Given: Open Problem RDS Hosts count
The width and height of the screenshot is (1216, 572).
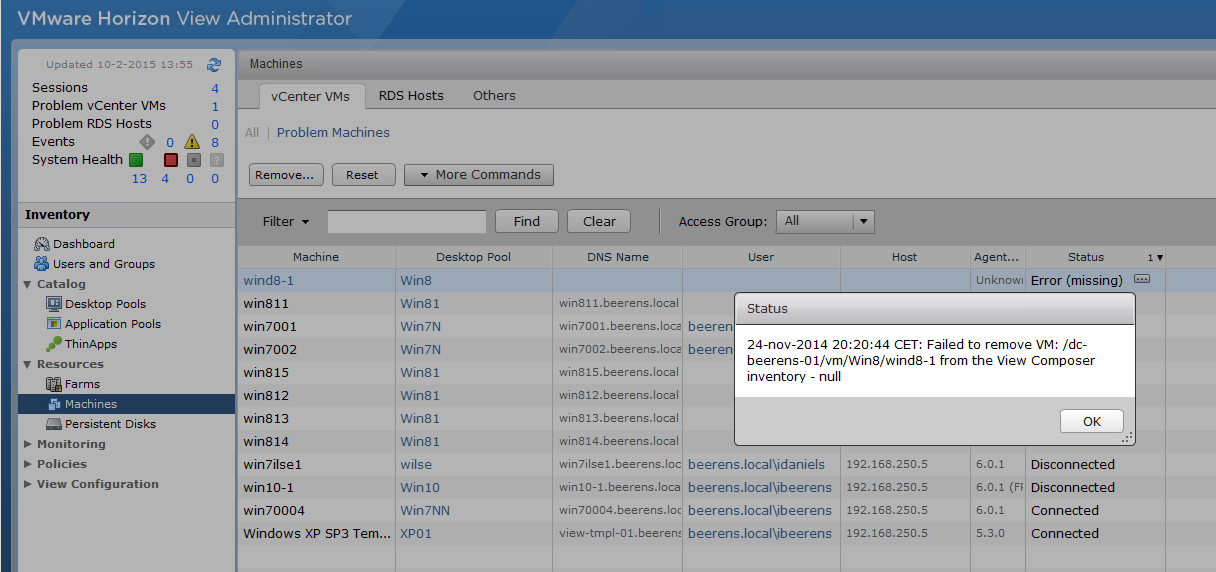Looking at the screenshot, I should click(x=215, y=124).
